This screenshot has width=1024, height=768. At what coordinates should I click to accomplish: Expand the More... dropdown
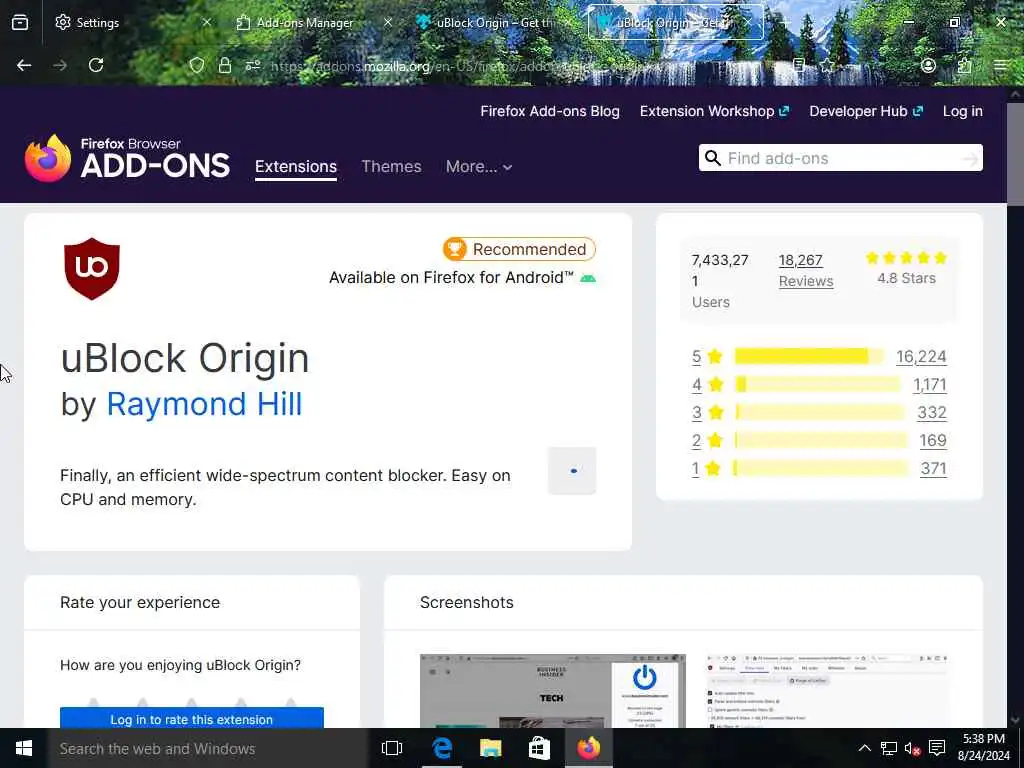[x=479, y=167]
